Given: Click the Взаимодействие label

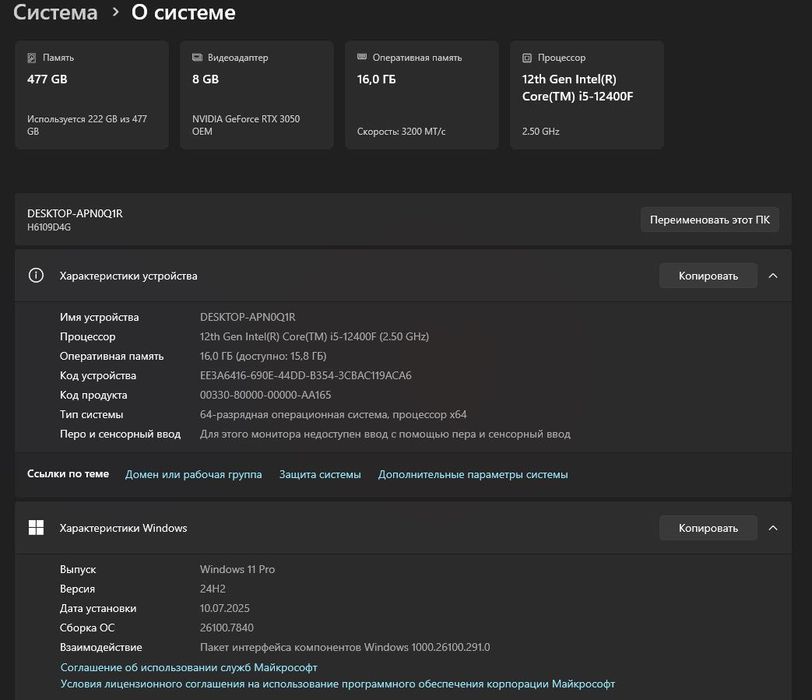Looking at the screenshot, I should (x=101, y=647).
